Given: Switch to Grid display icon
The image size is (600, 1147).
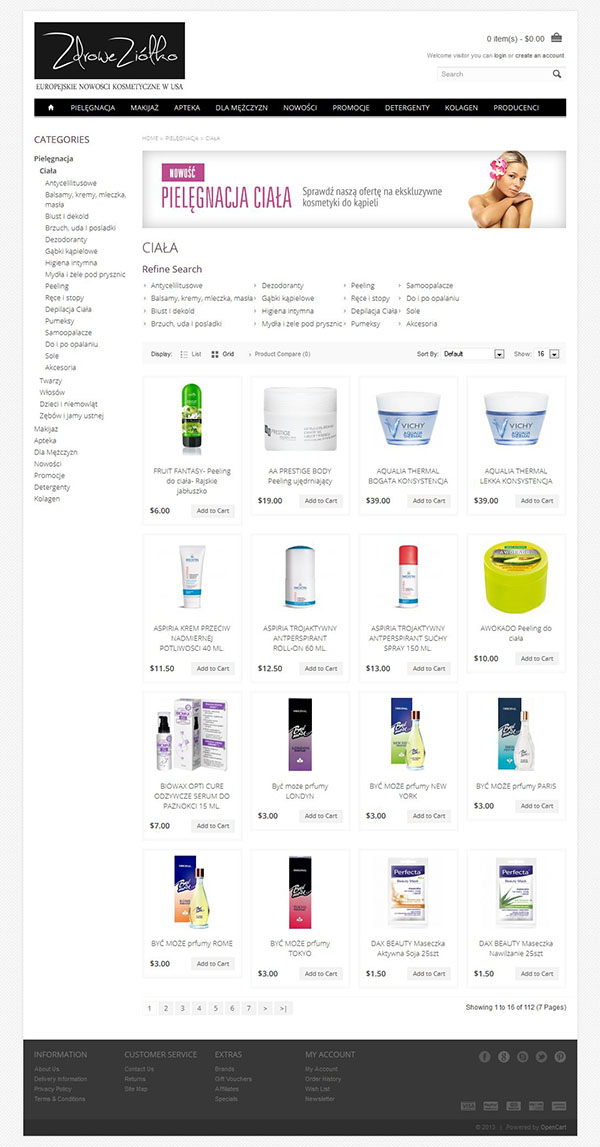Looking at the screenshot, I should 215,354.
